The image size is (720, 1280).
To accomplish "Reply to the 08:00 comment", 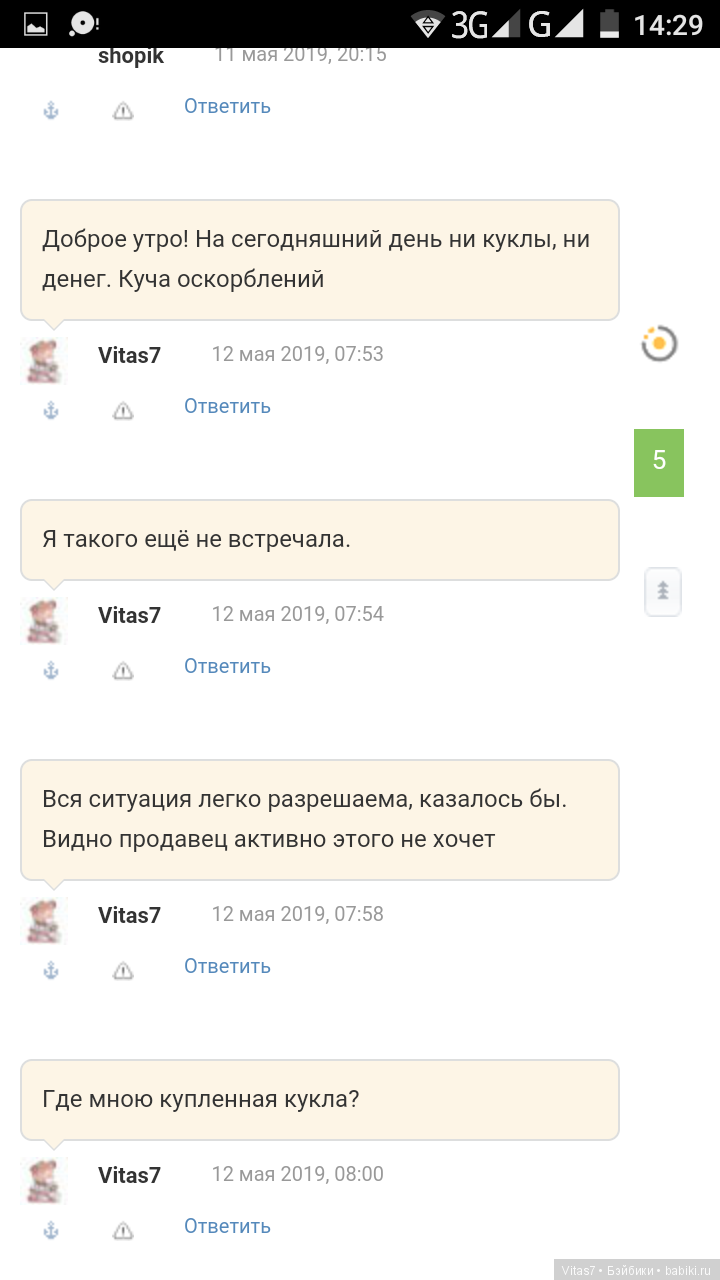I will coord(227,1226).
